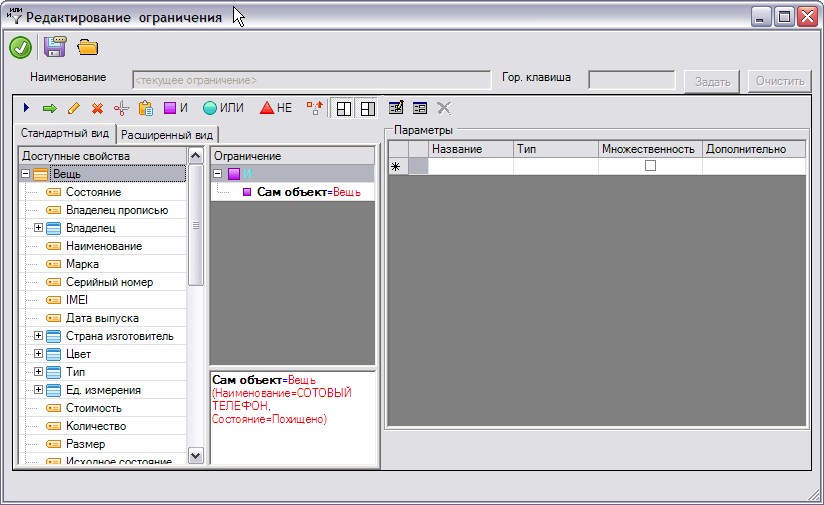Select the Стоимость property

click(x=94, y=408)
